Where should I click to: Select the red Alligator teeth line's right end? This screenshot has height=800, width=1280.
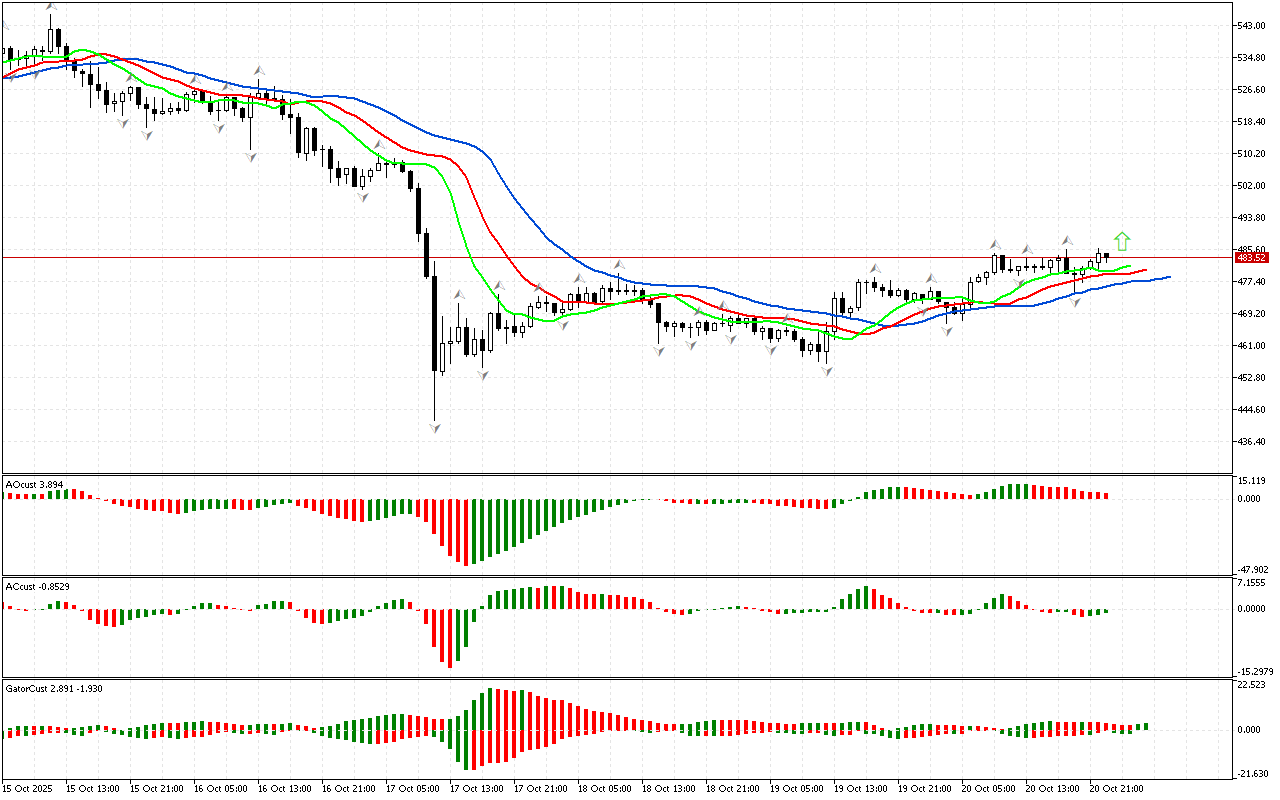tap(1144, 270)
